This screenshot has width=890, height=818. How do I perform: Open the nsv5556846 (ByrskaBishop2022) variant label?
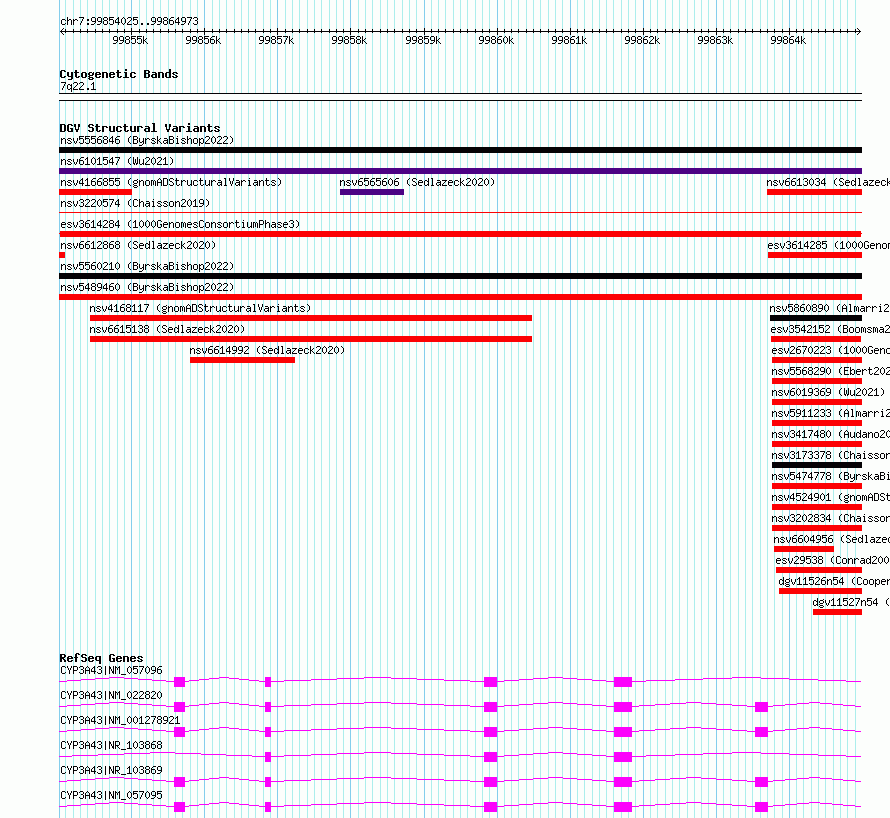(x=146, y=140)
